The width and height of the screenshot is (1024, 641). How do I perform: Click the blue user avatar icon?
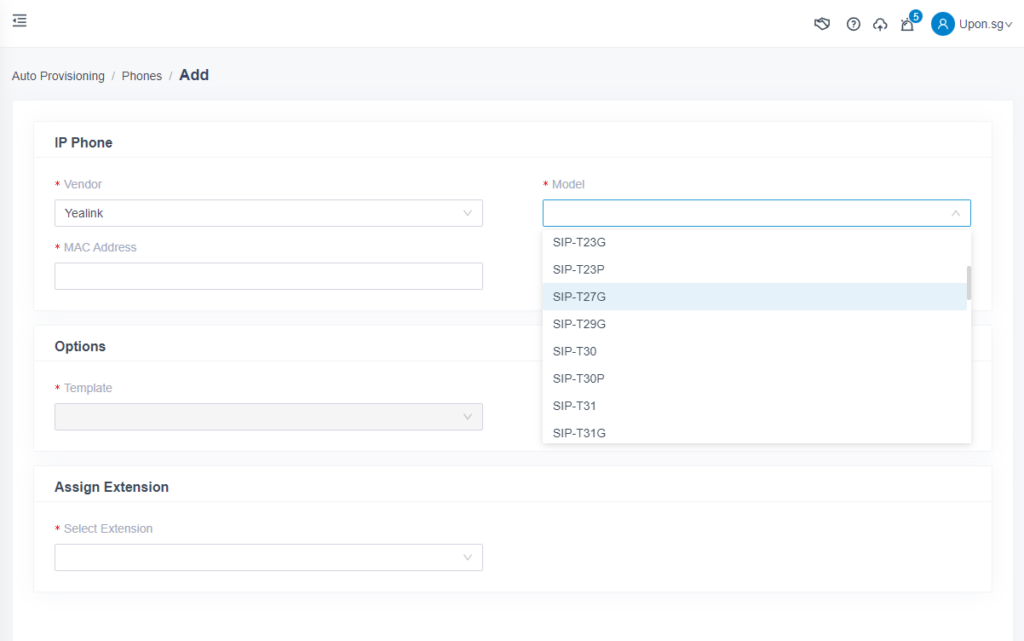point(941,23)
